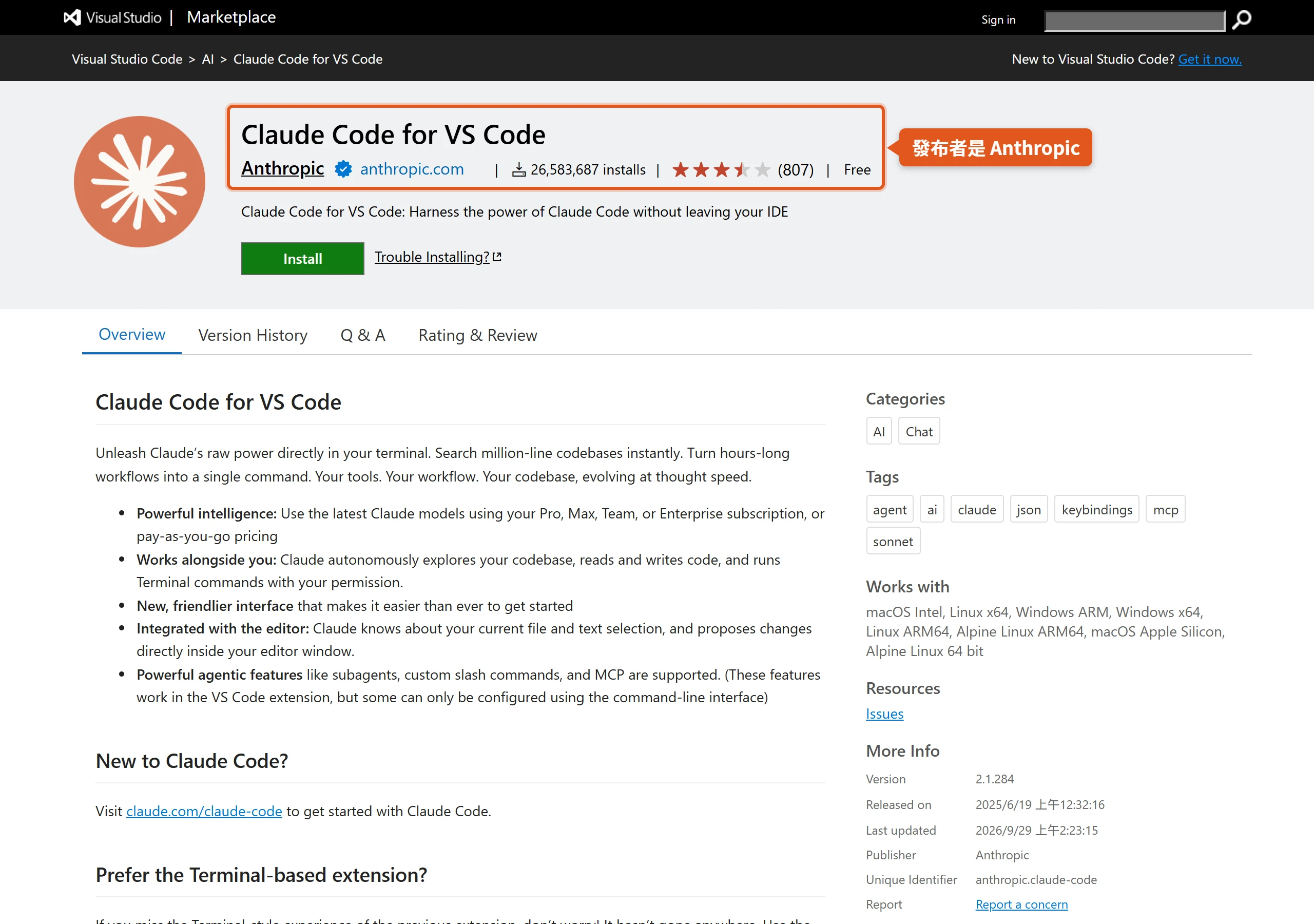Select the Overview tab

coord(131,334)
